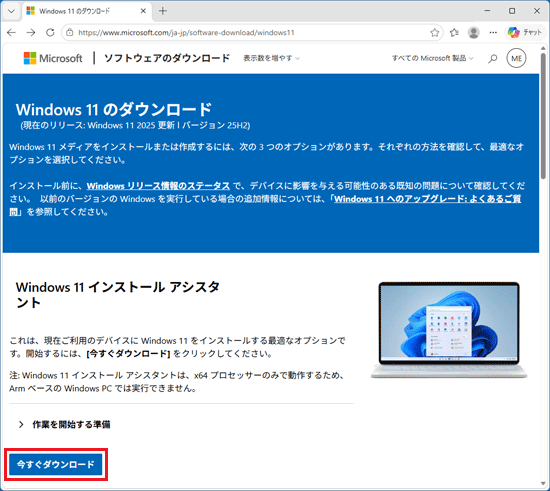The height and width of the screenshot is (491, 550).
Task: Open the tab search dropdown arrow
Action: (x=11, y=11)
